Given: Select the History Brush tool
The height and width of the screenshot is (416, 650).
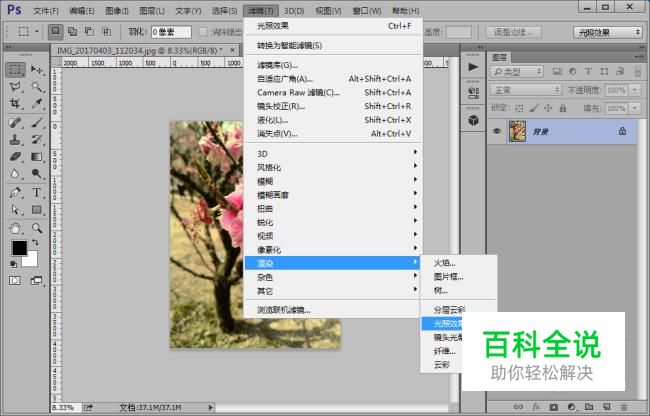Looking at the screenshot, I should 37,140.
